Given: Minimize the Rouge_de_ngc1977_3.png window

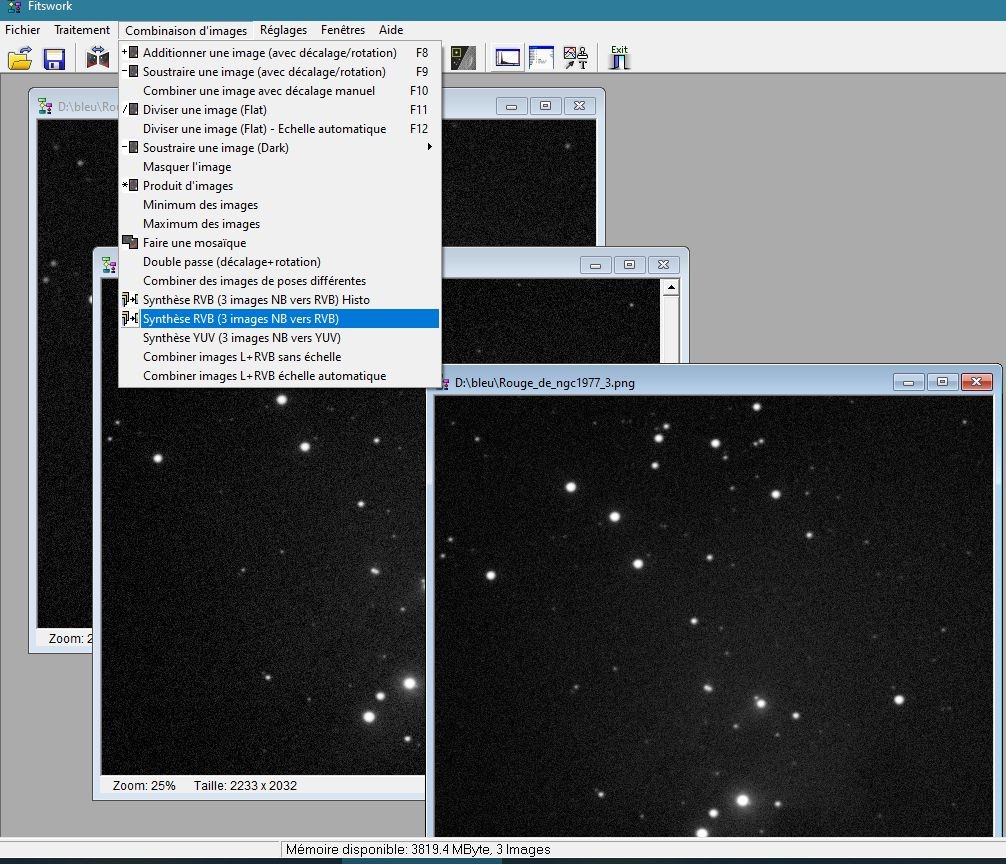Looking at the screenshot, I should click(908, 382).
